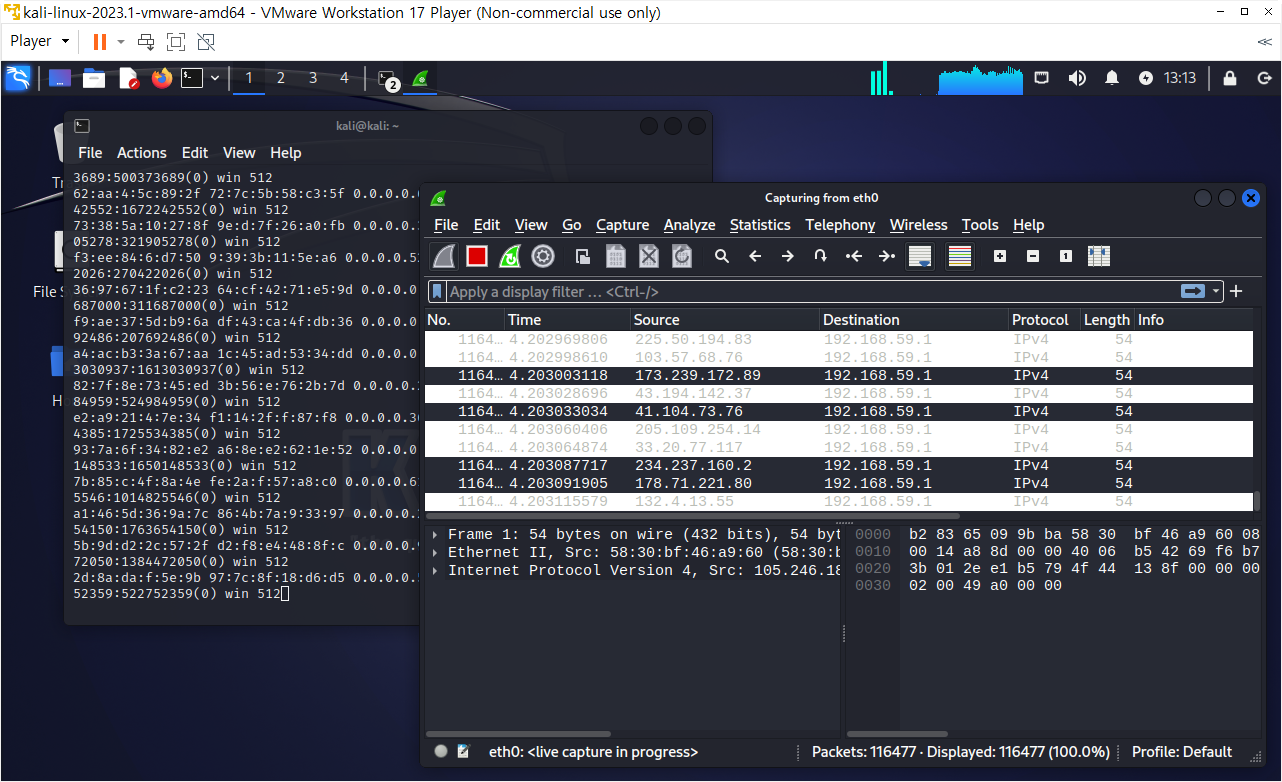Click Profile: Default in status bar
This screenshot has height=782, width=1282.
point(1181,752)
